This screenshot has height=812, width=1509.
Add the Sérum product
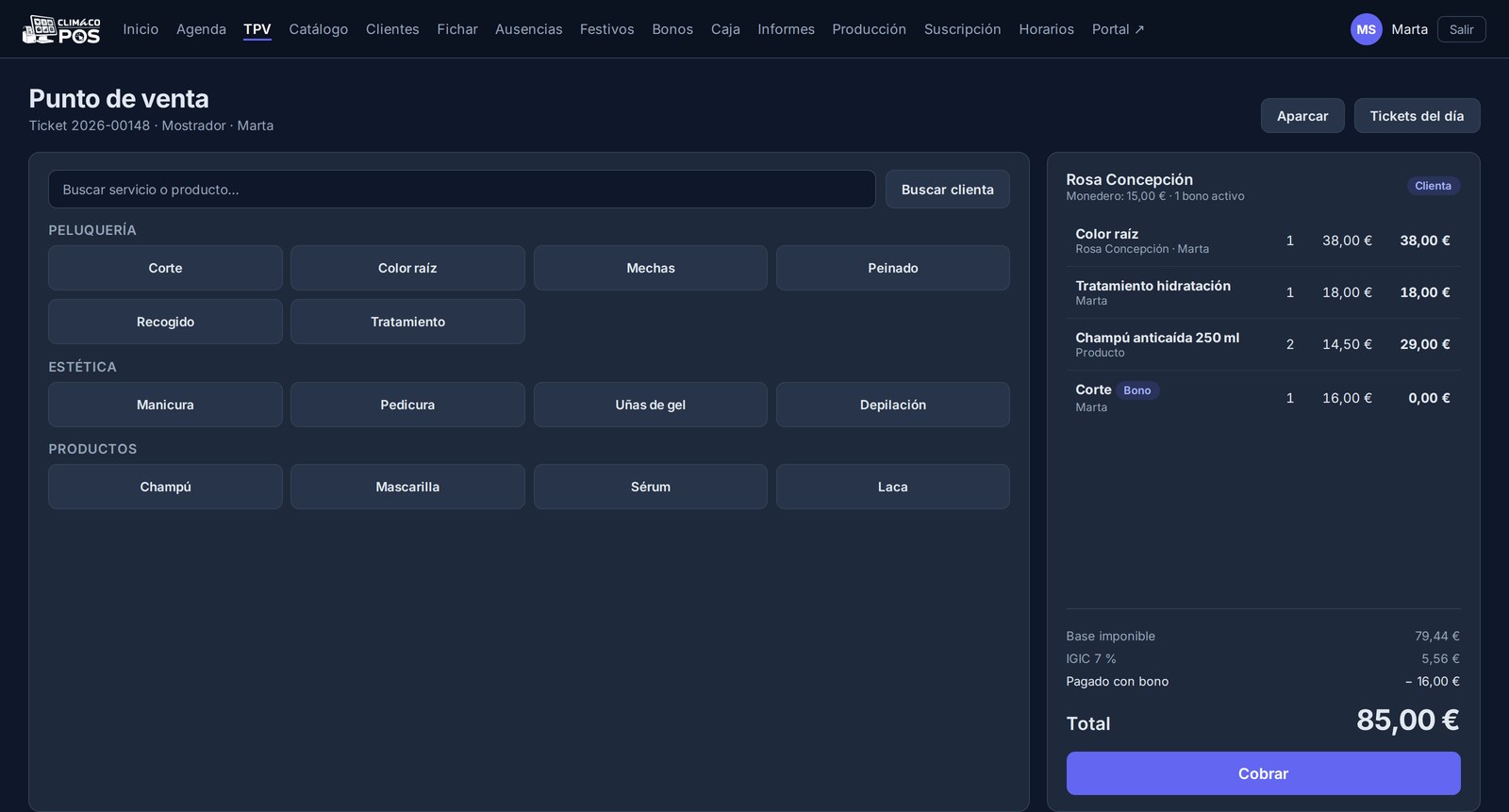click(651, 487)
